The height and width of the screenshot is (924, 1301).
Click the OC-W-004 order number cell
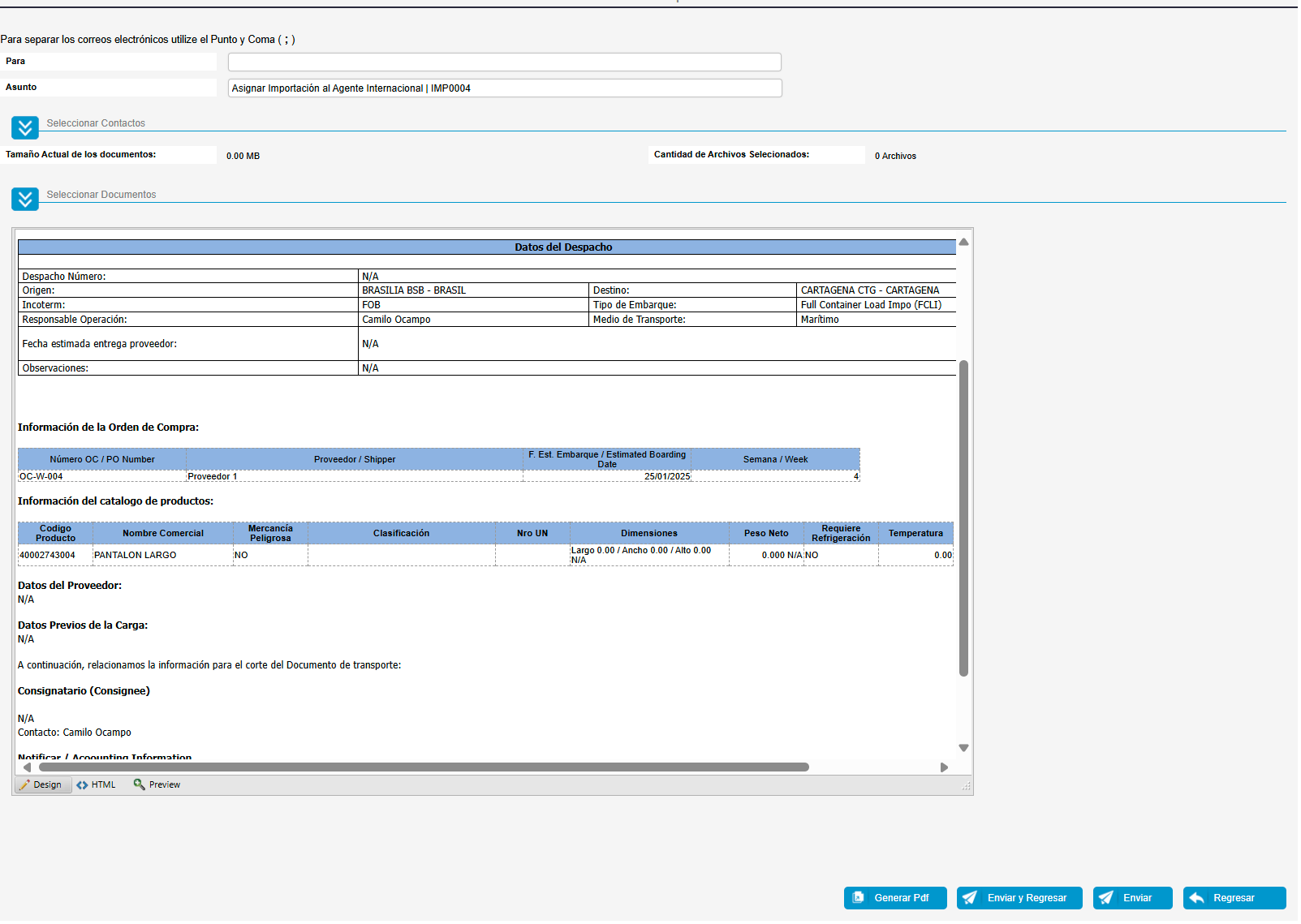point(41,477)
